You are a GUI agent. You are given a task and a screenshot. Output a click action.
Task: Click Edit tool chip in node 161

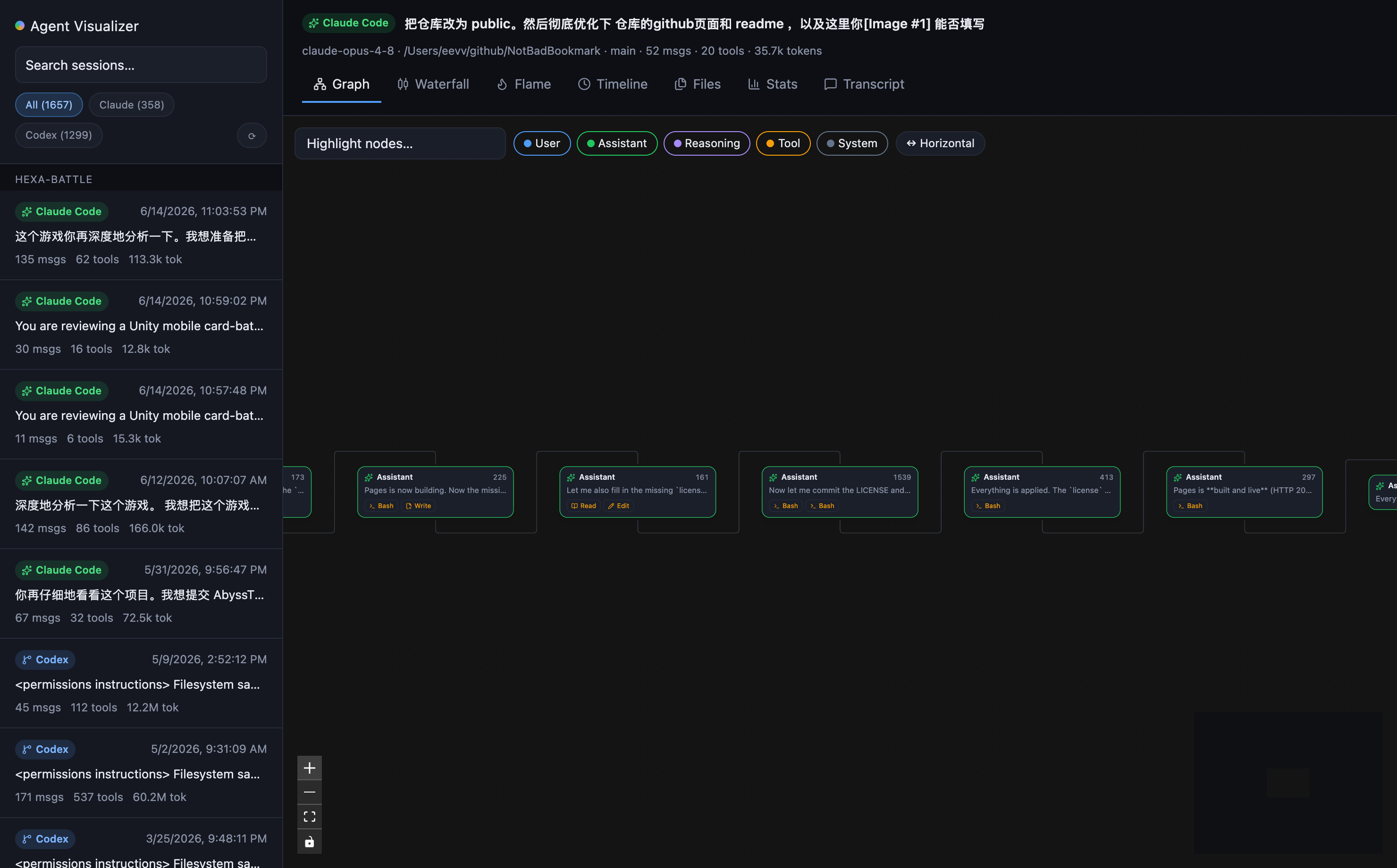pos(619,506)
